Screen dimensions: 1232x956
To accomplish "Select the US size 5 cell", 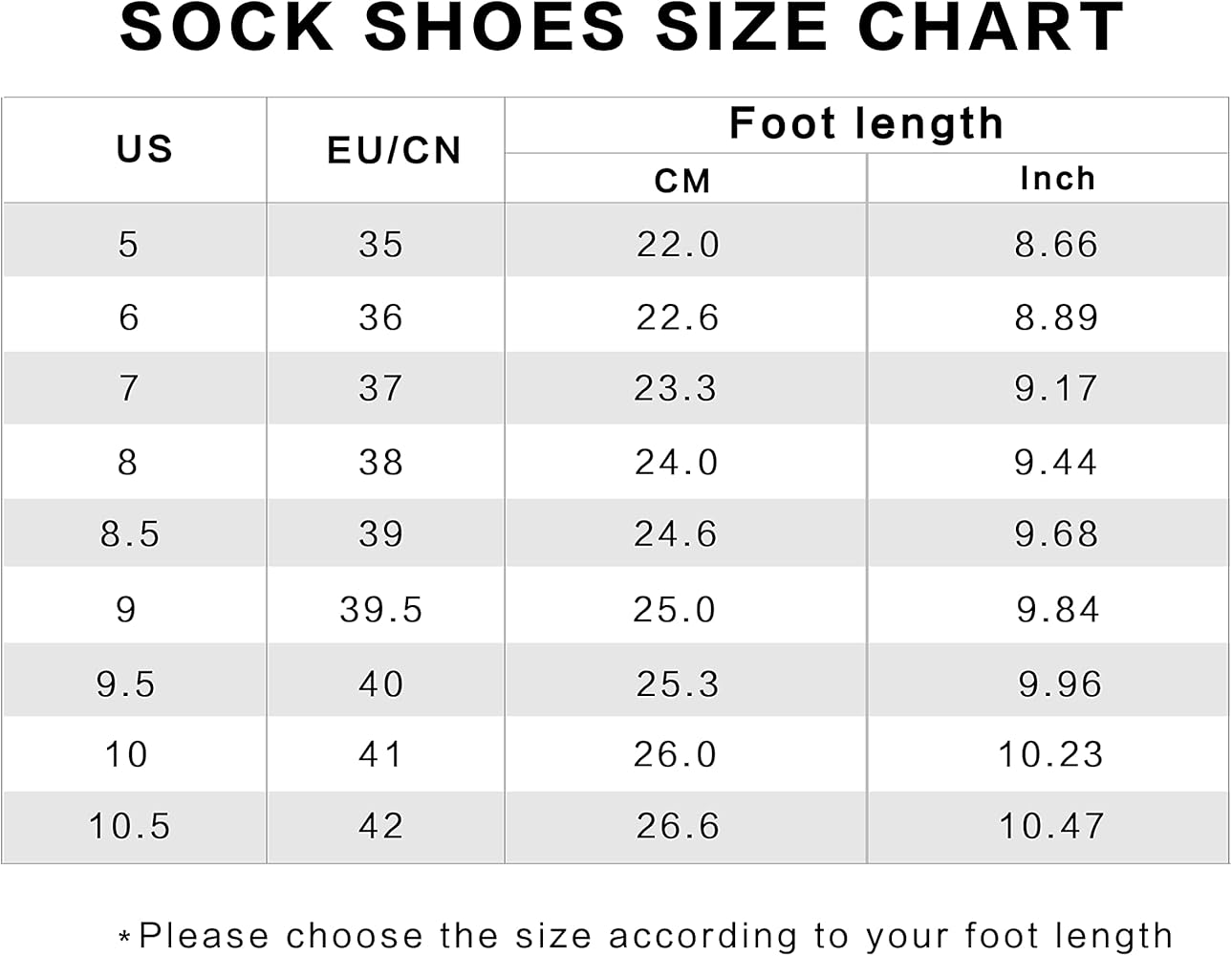I will (128, 245).
